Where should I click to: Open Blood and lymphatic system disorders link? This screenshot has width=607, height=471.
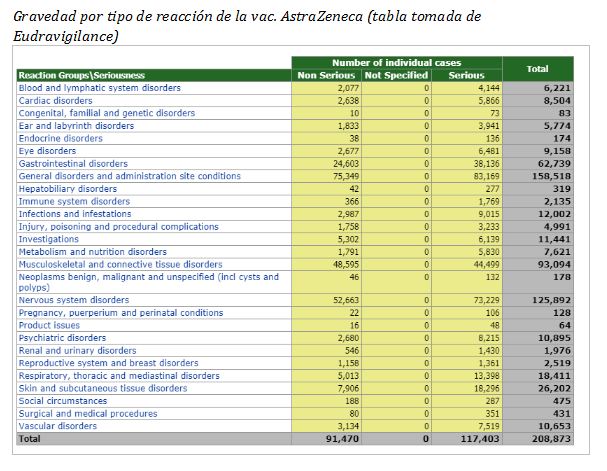point(99,88)
